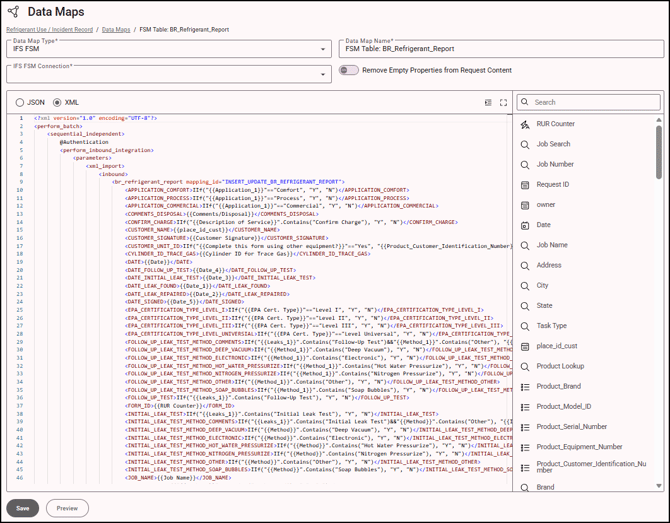Click the Date calendar field icon

525,225
